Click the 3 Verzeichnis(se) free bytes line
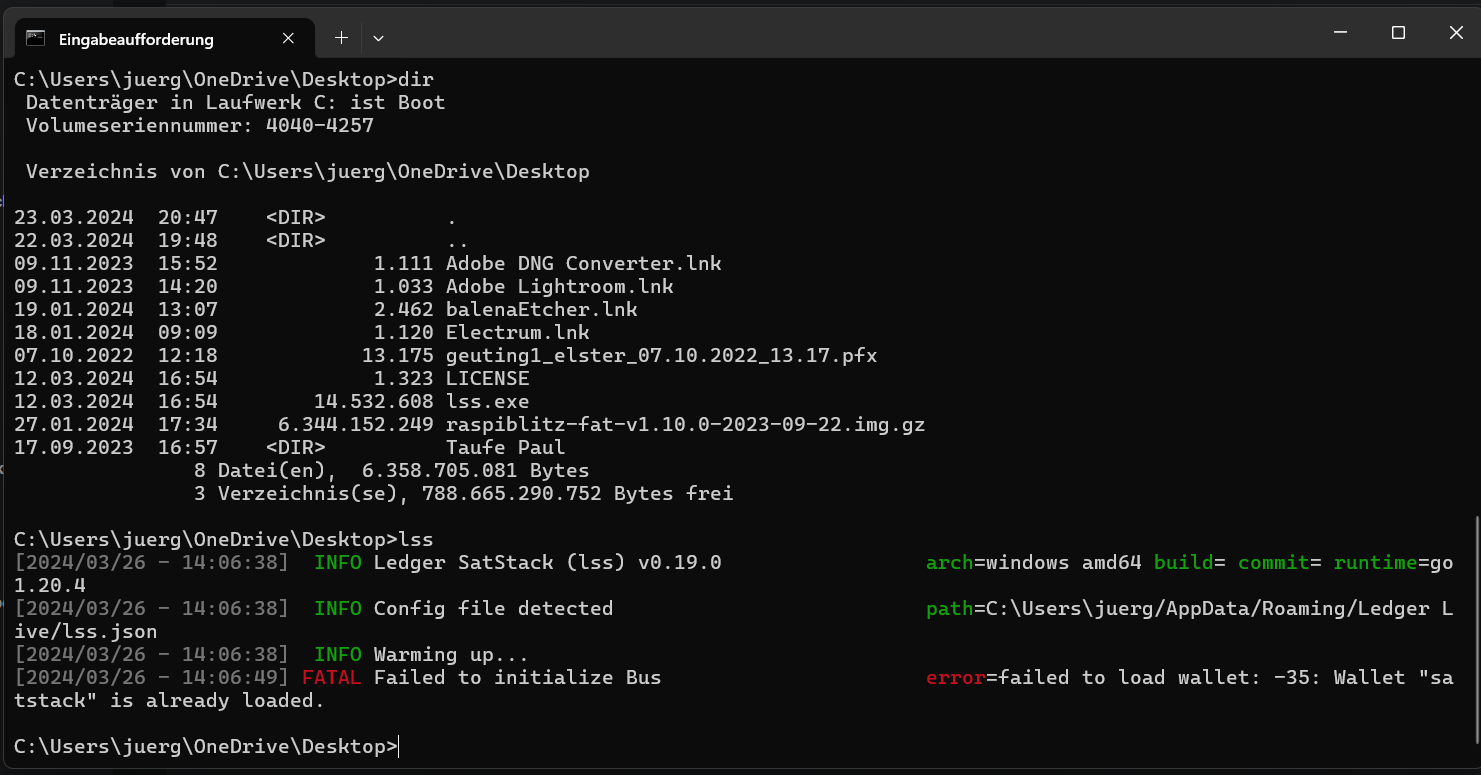Image resolution: width=1481 pixels, height=775 pixels. tap(464, 494)
